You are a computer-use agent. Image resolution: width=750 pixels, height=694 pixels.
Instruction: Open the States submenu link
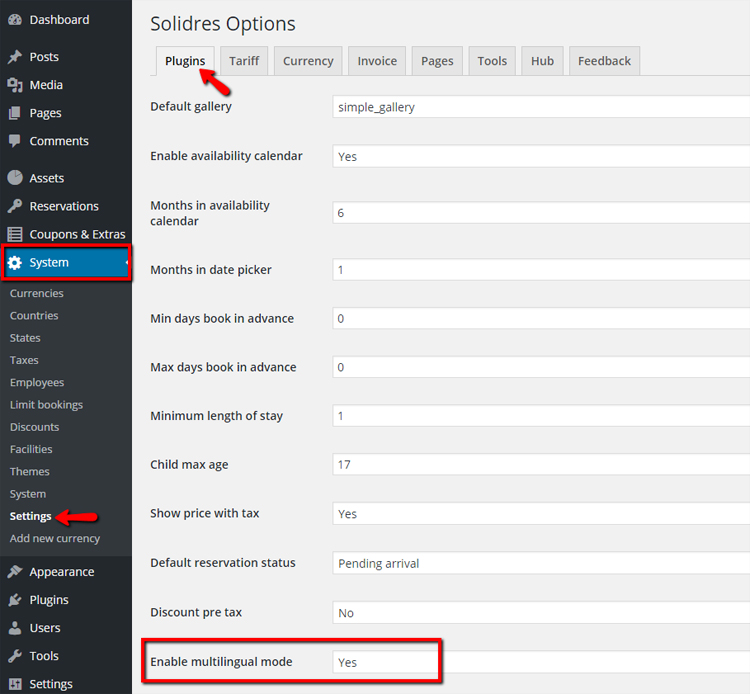click(25, 338)
